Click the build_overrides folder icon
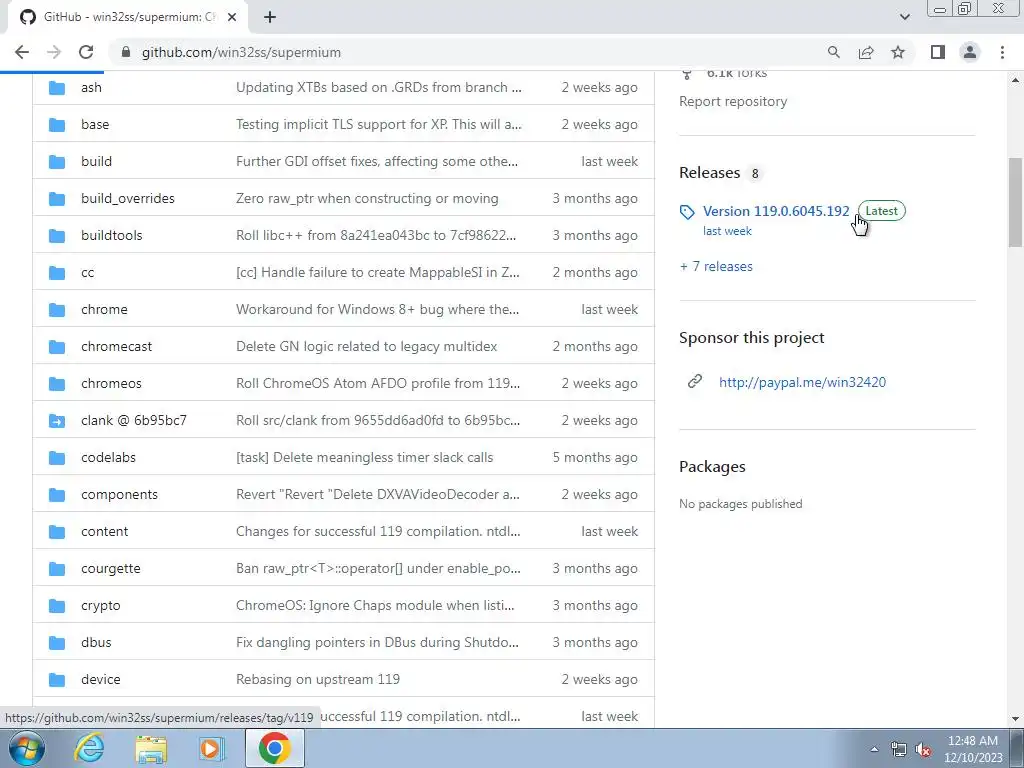 click(x=57, y=199)
